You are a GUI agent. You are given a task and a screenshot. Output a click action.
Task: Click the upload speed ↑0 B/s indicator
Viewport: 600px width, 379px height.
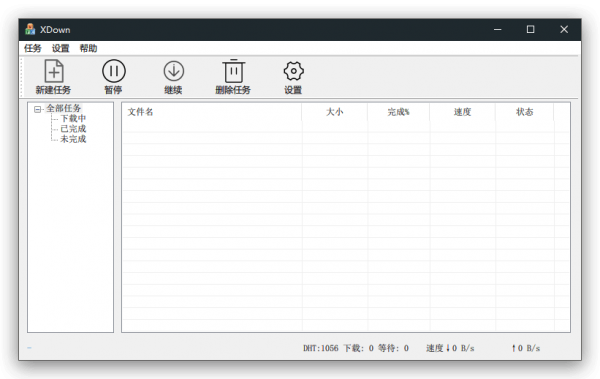pyautogui.click(x=526, y=348)
